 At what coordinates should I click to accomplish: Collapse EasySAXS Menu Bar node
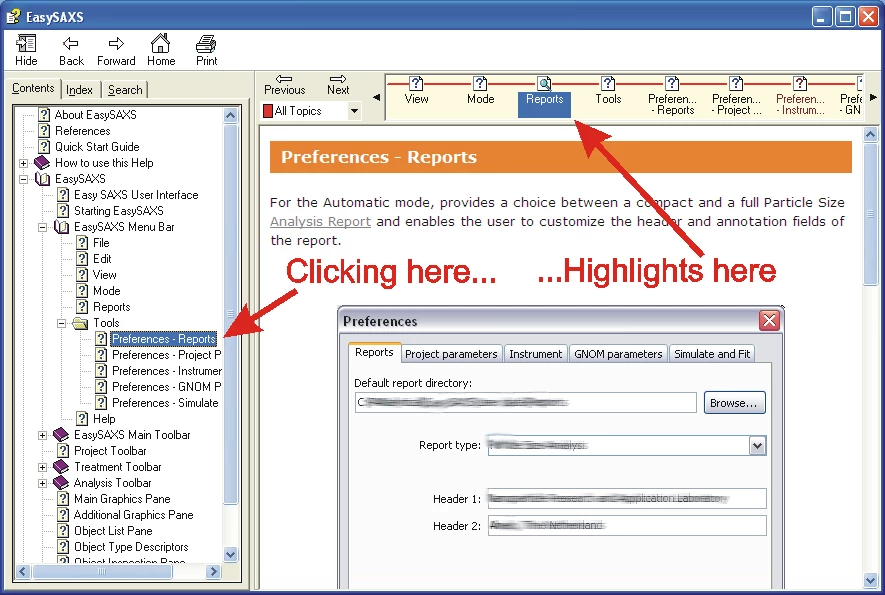coord(42,227)
